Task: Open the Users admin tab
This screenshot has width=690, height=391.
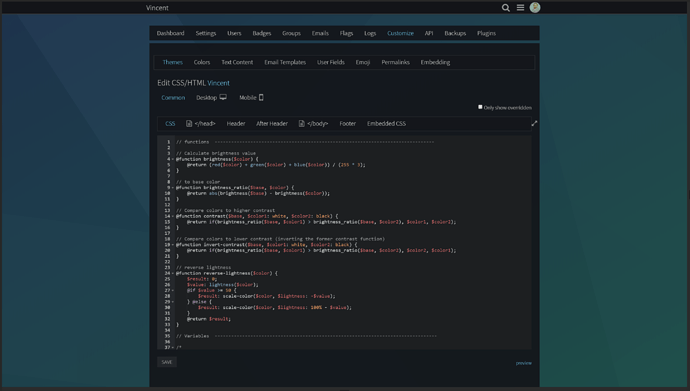Action: point(234,33)
